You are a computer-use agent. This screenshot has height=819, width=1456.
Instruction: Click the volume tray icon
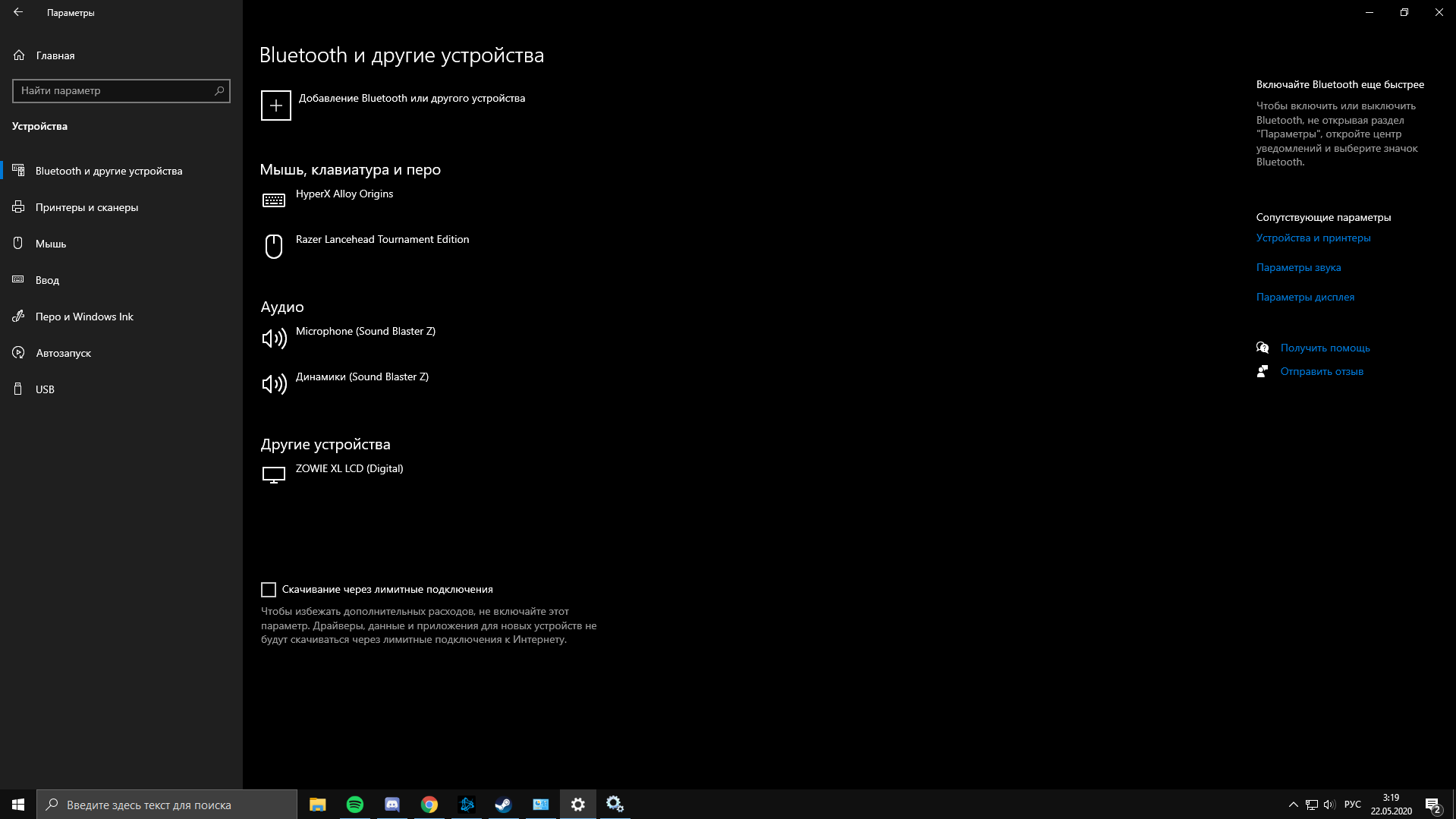pyautogui.click(x=1329, y=805)
